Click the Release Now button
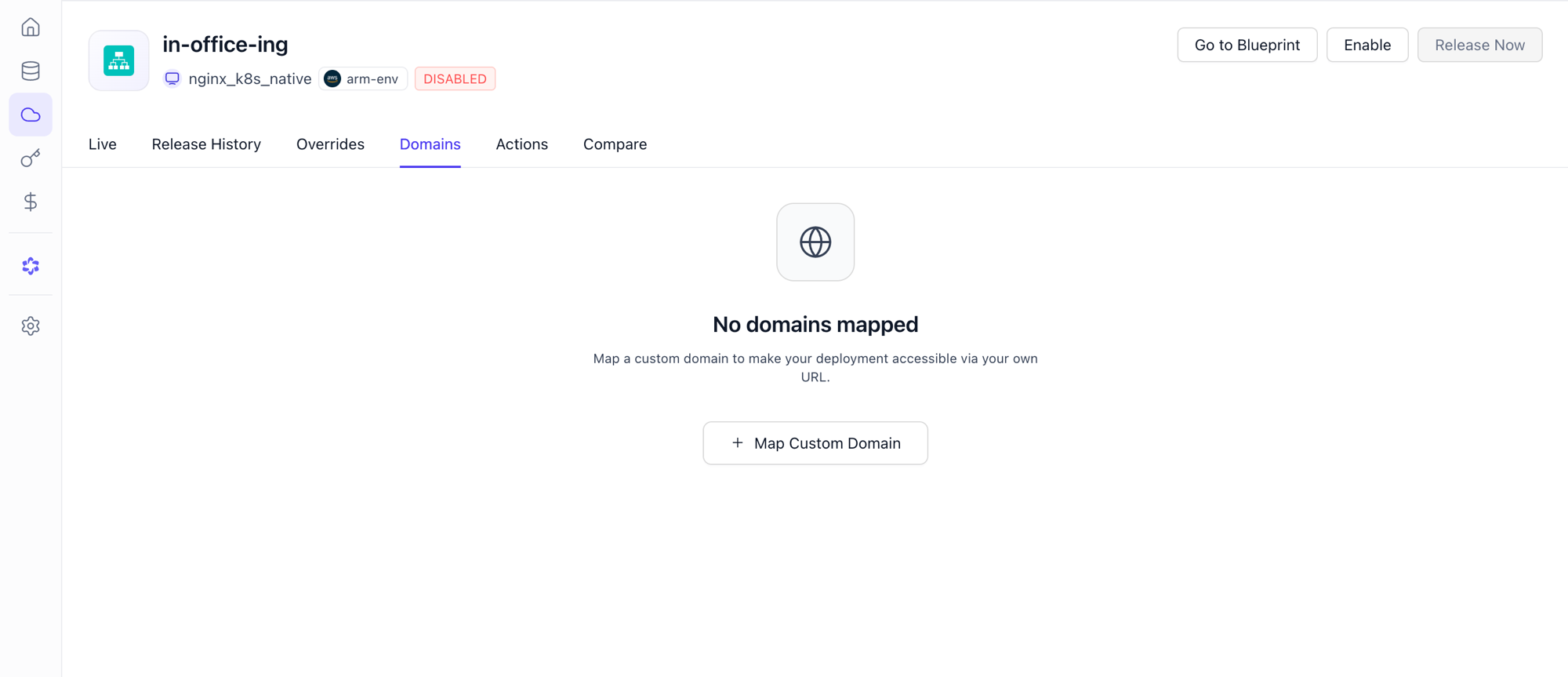Image resolution: width=1568 pixels, height=677 pixels. [x=1480, y=45]
